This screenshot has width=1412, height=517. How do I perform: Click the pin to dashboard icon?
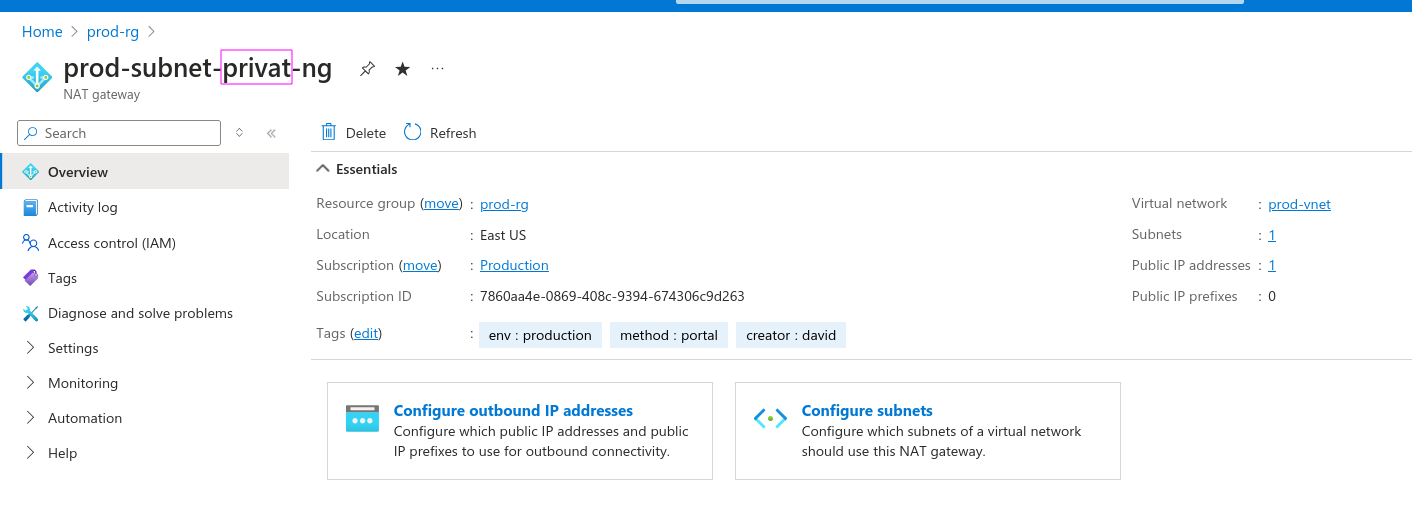point(367,69)
